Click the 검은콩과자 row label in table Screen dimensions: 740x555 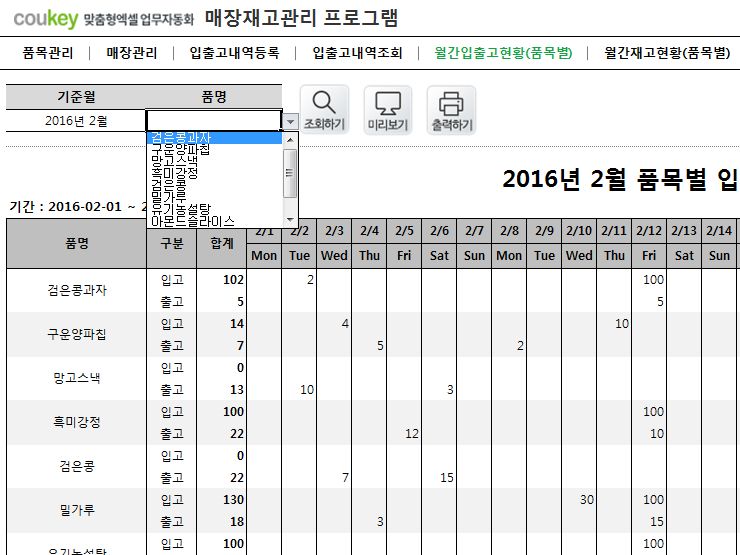coord(76,290)
